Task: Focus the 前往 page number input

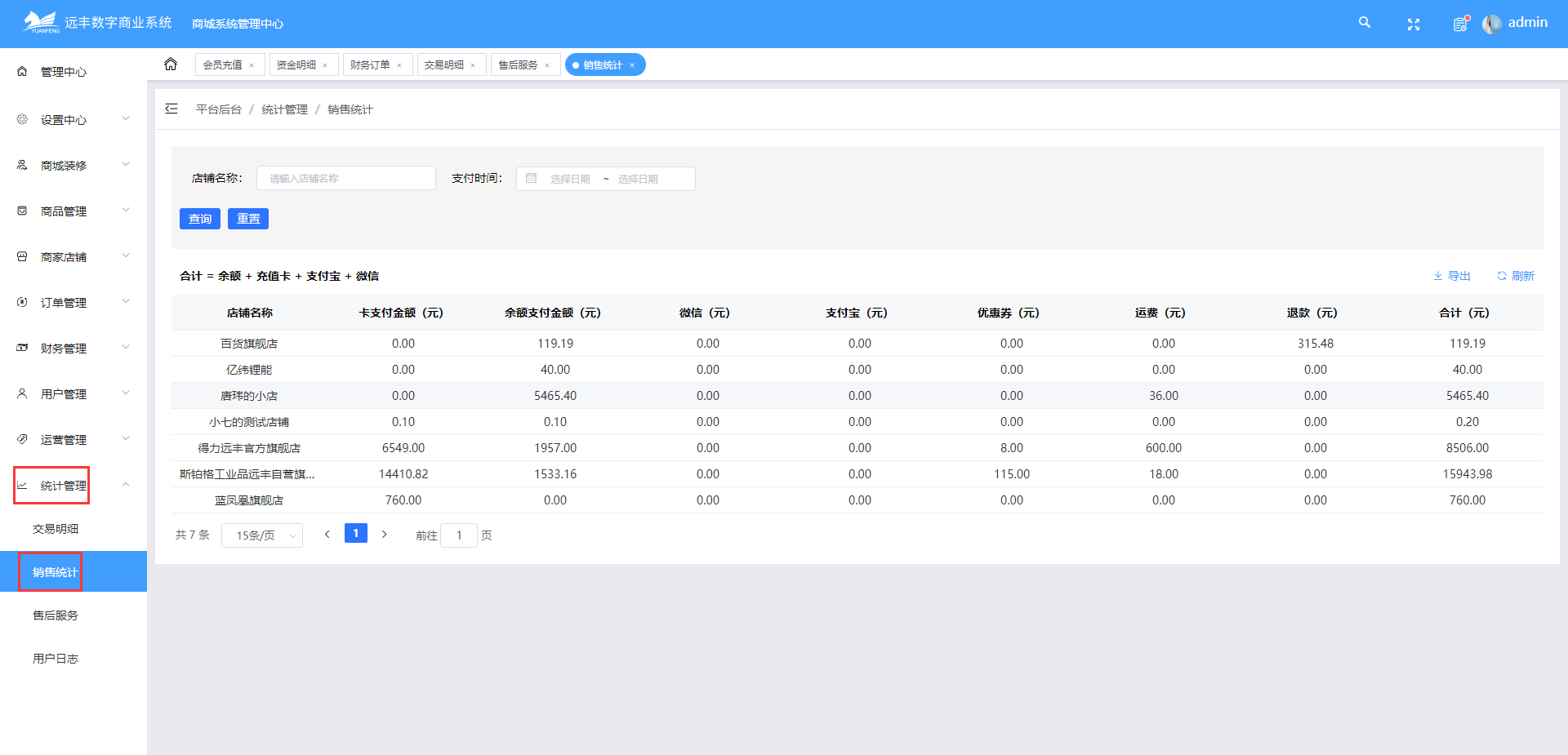Action: pyautogui.click(x=459, y=535)
